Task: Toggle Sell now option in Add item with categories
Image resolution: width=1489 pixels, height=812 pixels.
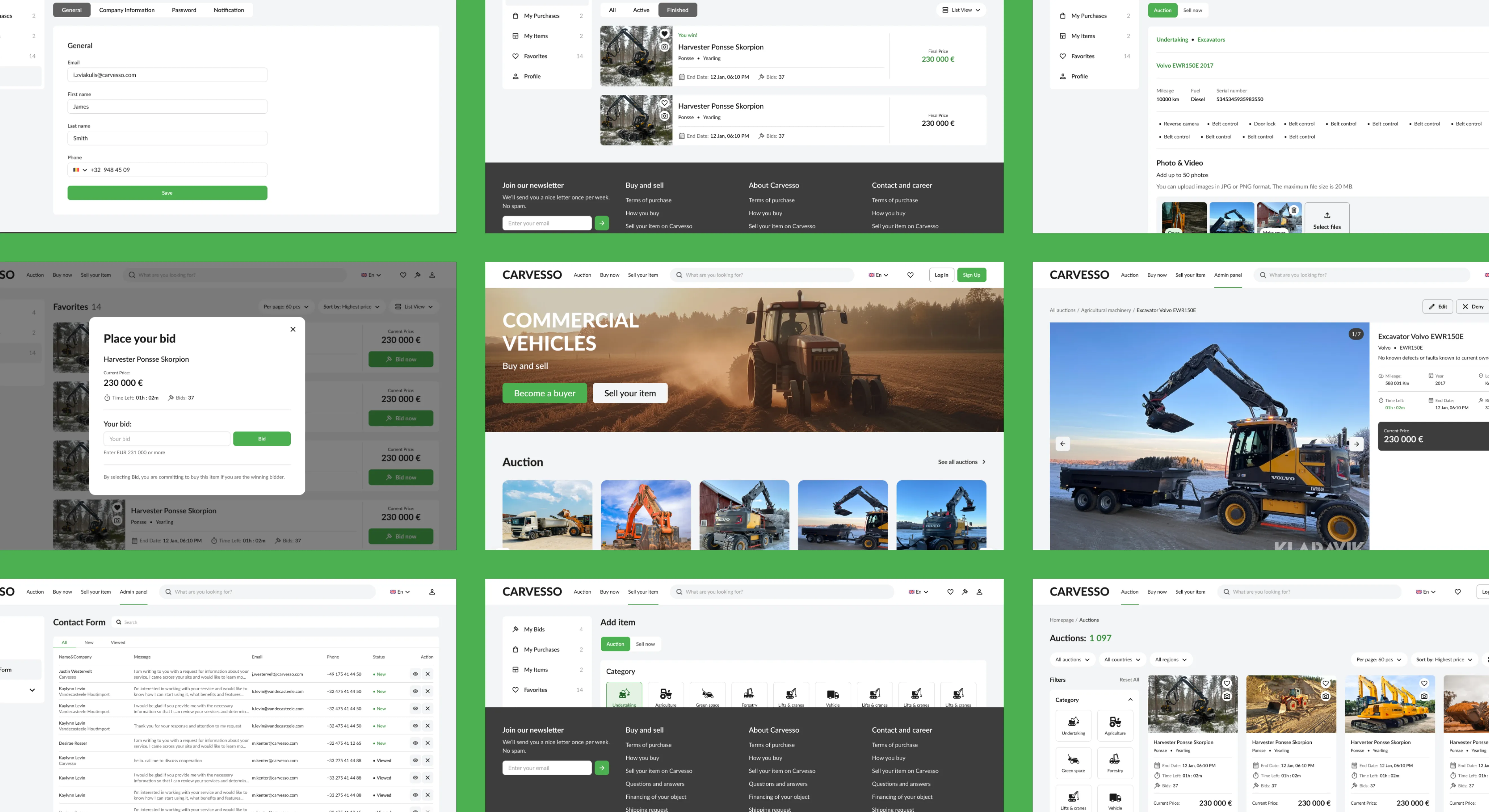Action: [x=646, y=644]
